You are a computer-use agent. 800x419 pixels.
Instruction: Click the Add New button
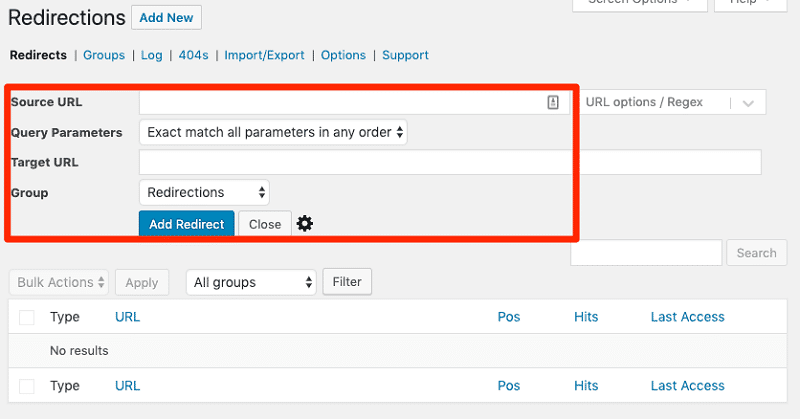166,18
